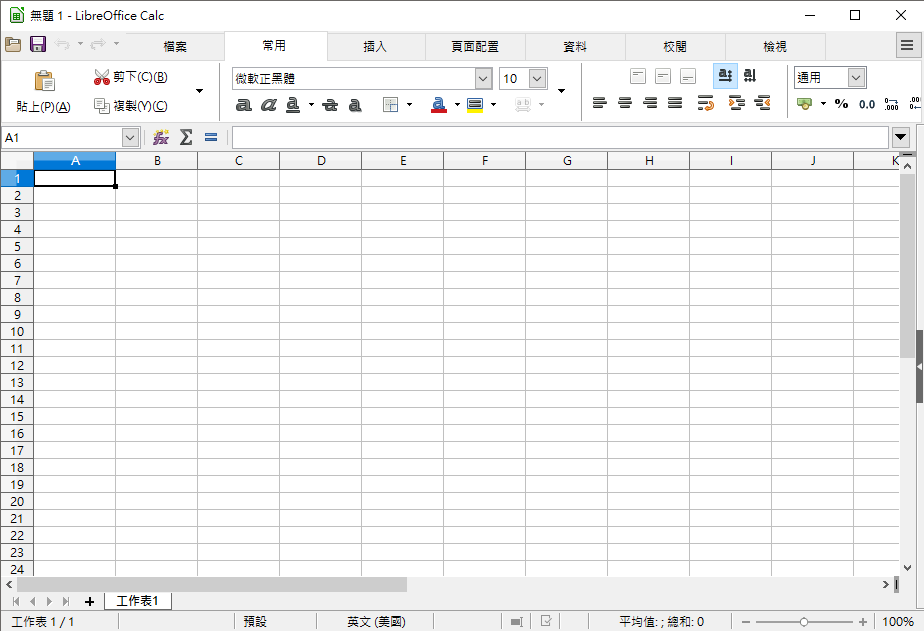Viewport: 924px width, 631px height.
Task: Open the 檔案 tab
Action: [x=175, y=47]
